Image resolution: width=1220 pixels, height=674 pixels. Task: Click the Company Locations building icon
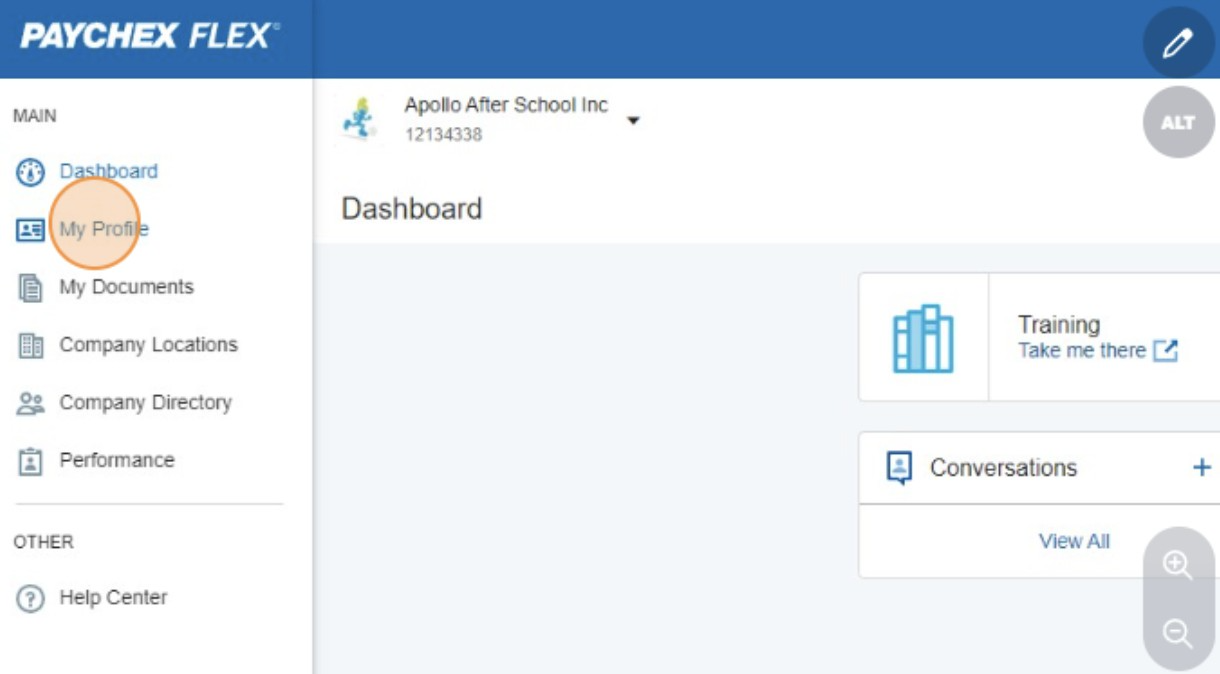[30, 346]
